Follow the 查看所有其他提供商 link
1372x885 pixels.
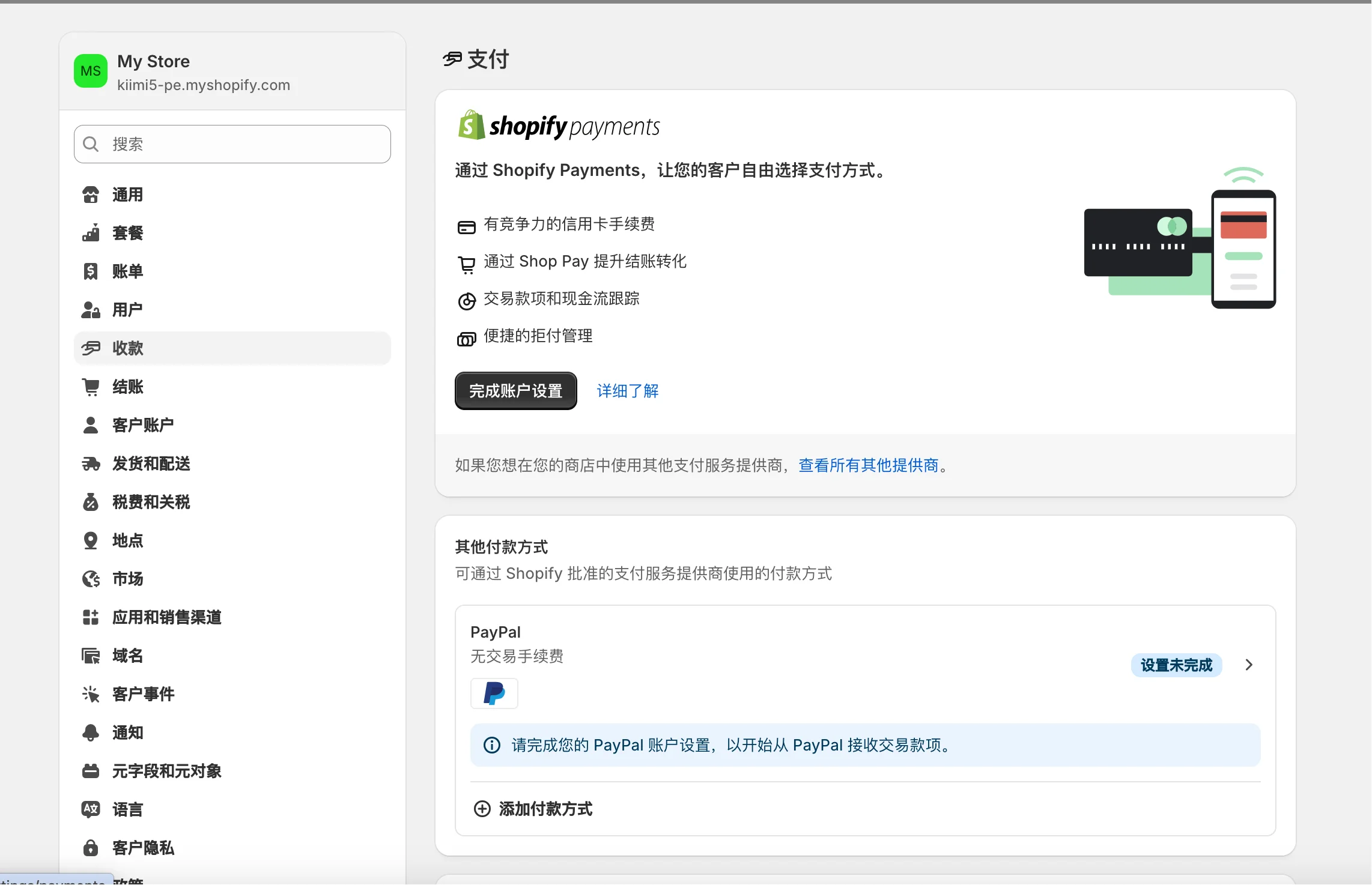tap(869, 465)
